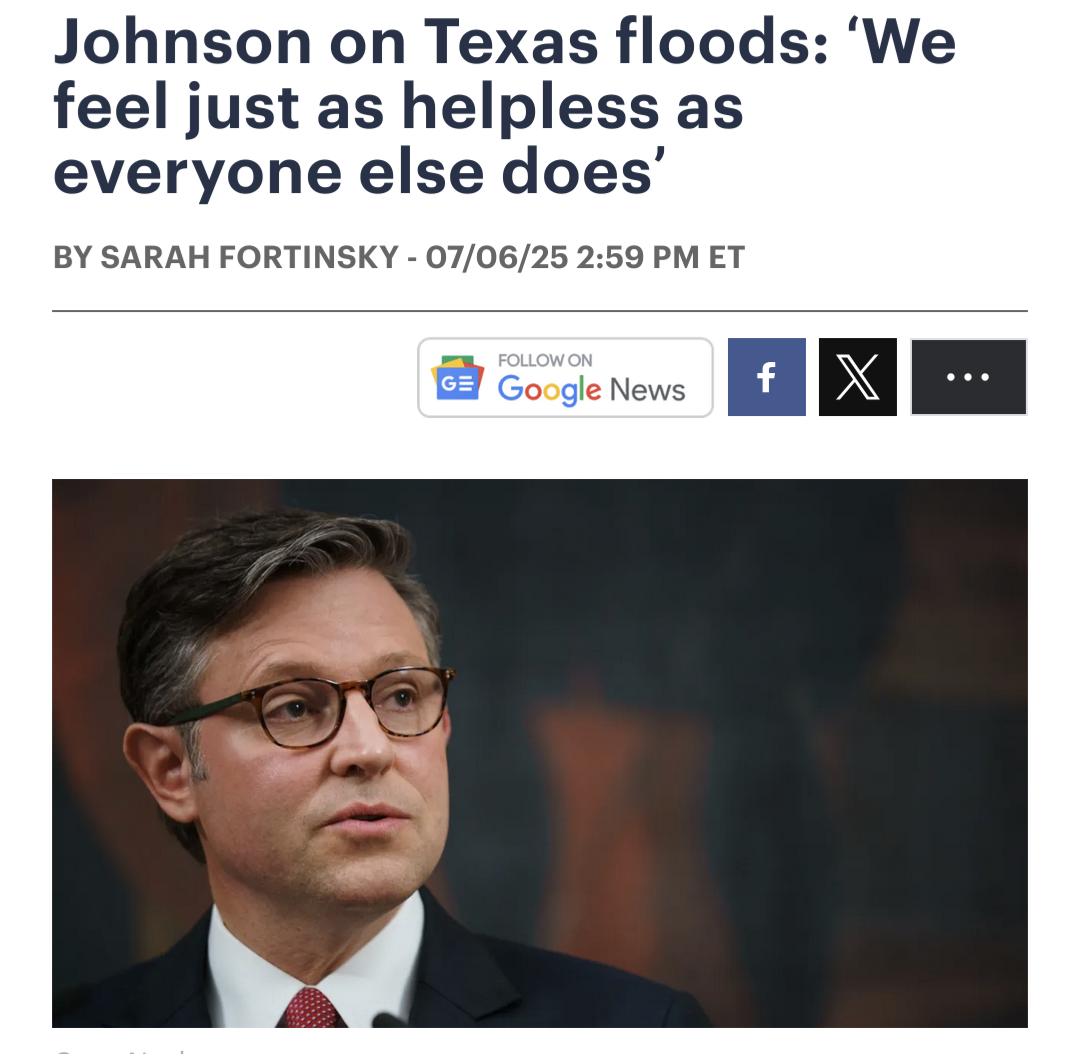
Task: Click the 'Johnson on Texas floods' headline
Action: pos(504,107)
